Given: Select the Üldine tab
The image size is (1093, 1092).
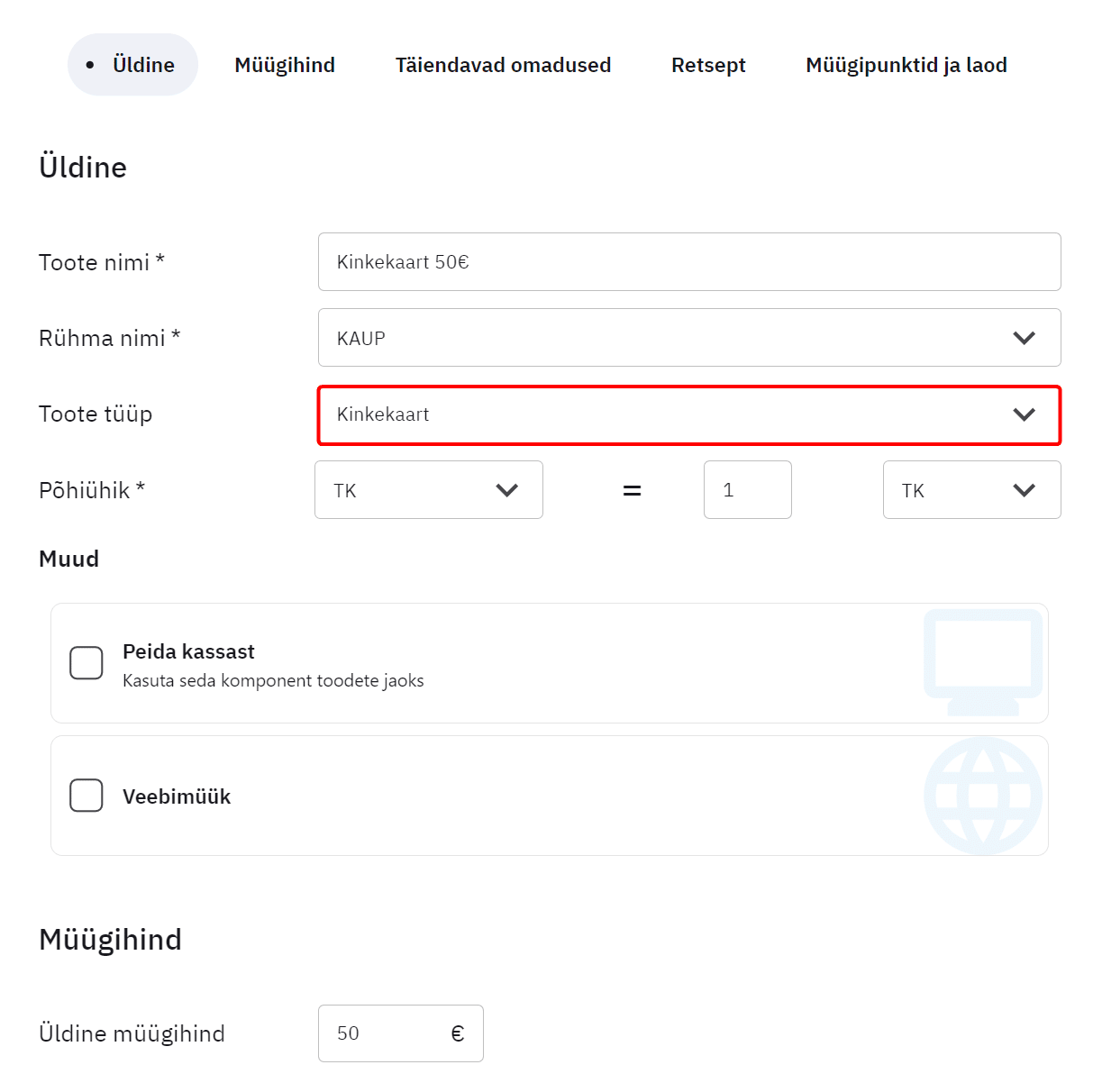Looking at the screenshot, I should (133, 65).
